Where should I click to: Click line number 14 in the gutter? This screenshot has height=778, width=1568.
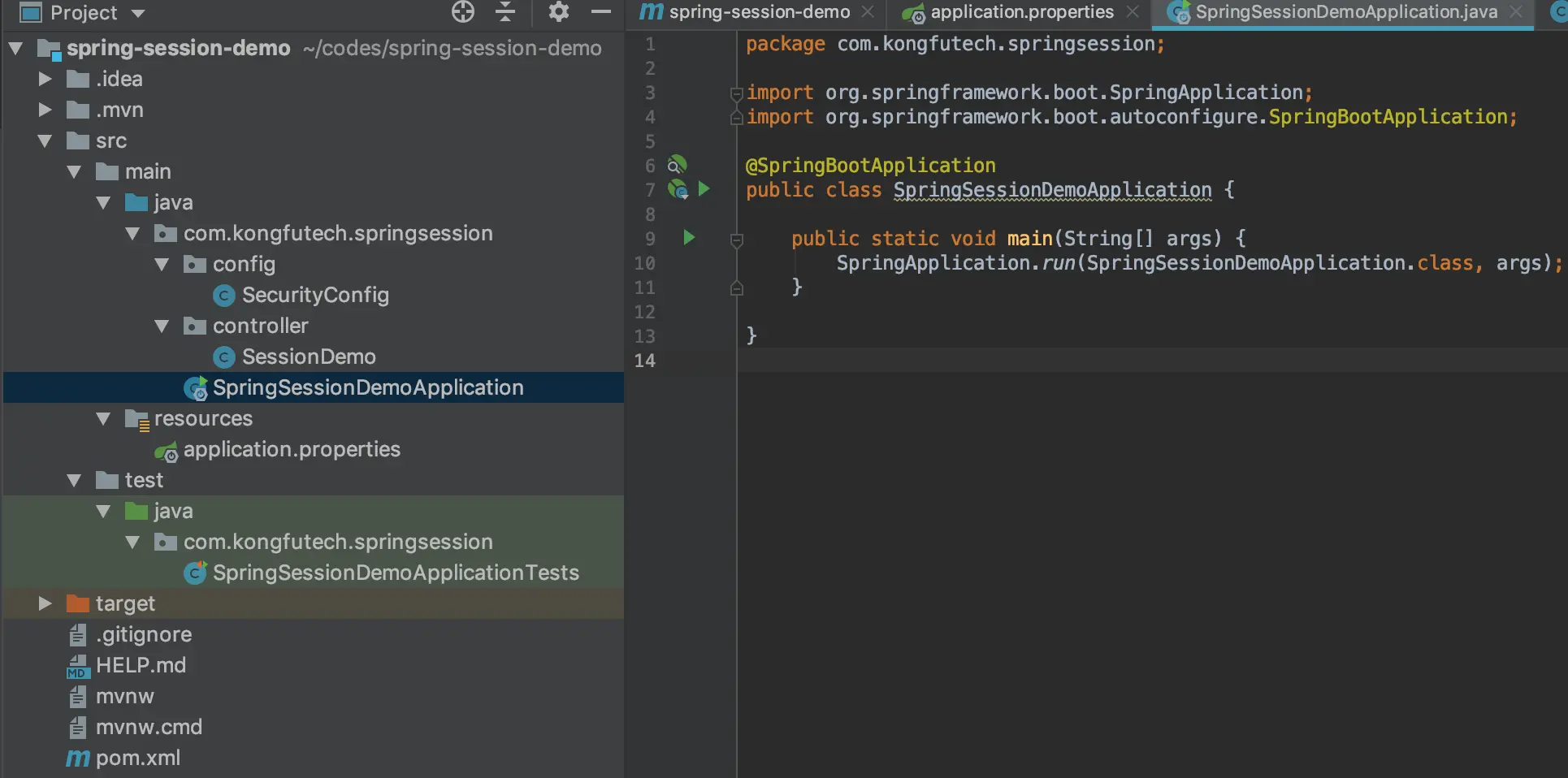click(645, 361)
